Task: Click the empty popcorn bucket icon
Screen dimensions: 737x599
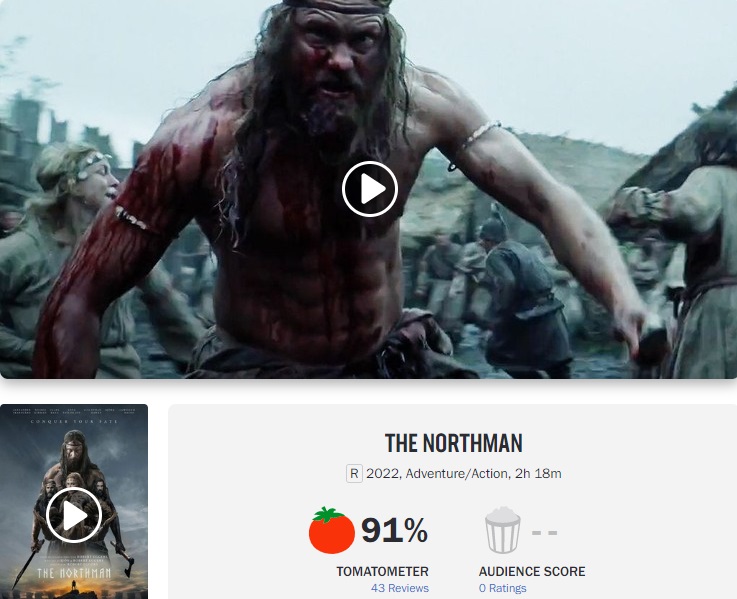Action: (502, 530)
